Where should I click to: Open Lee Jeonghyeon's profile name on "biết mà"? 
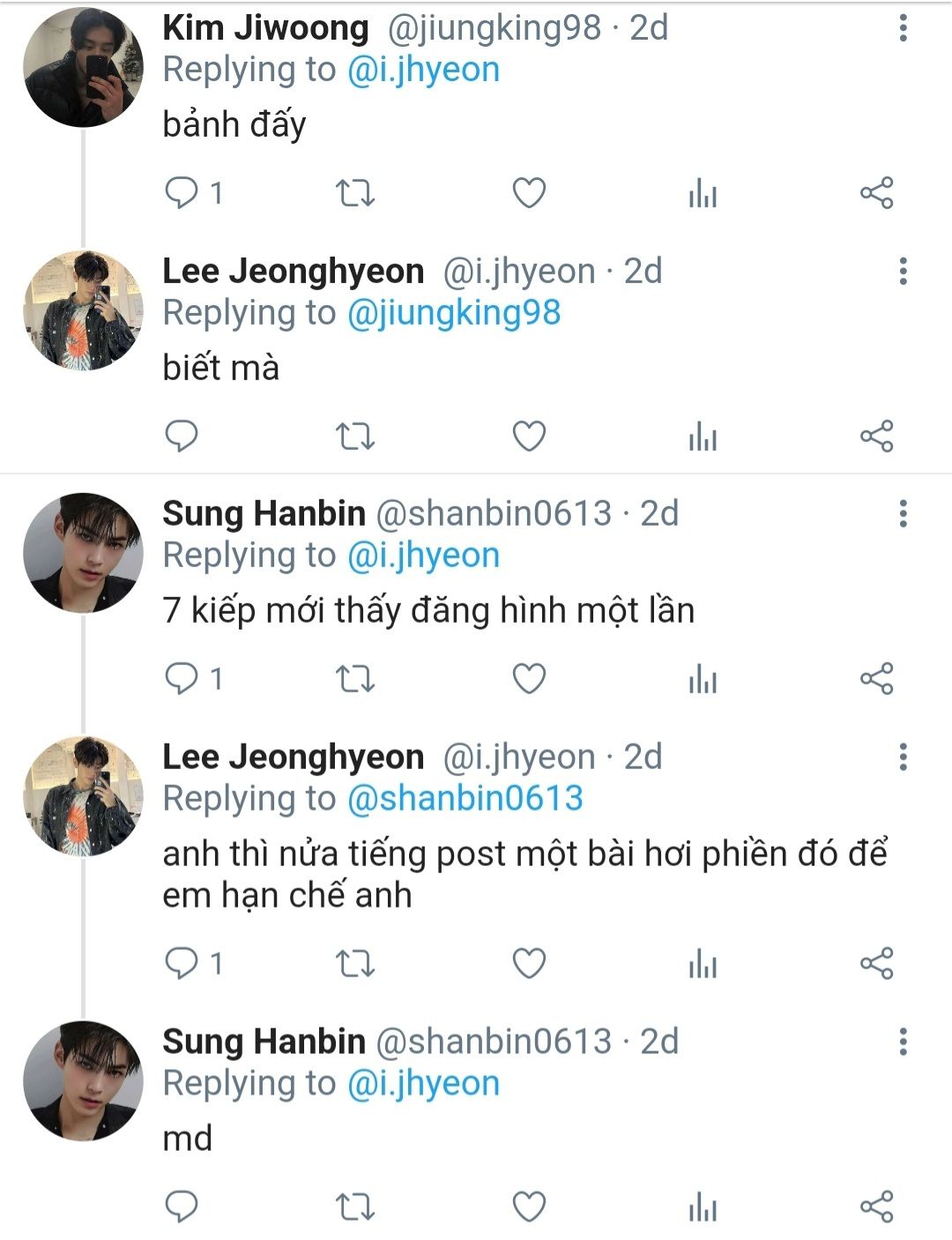click(x=293, y=272)
